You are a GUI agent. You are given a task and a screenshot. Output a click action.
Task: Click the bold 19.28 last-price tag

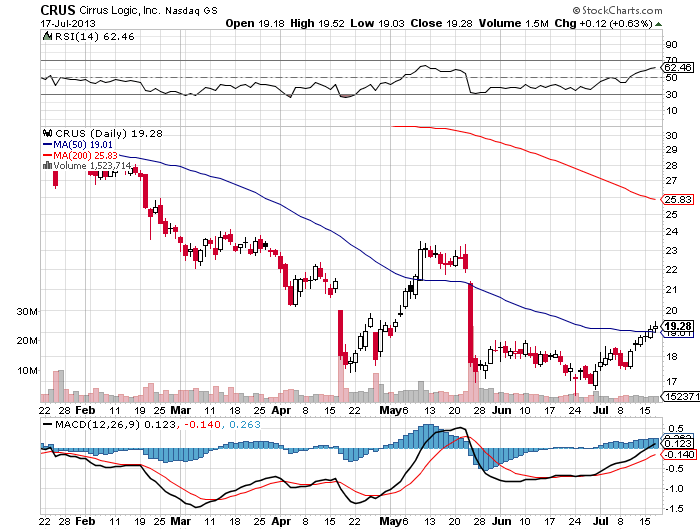pos(678,326)
